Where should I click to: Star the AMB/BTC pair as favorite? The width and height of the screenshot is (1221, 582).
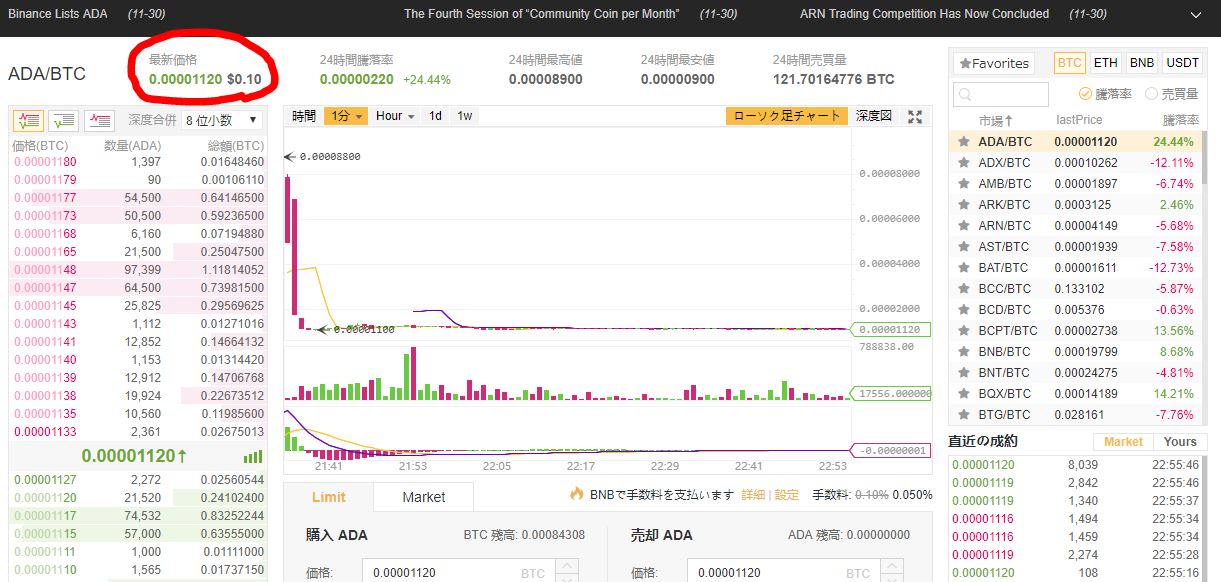coord(964,184)
